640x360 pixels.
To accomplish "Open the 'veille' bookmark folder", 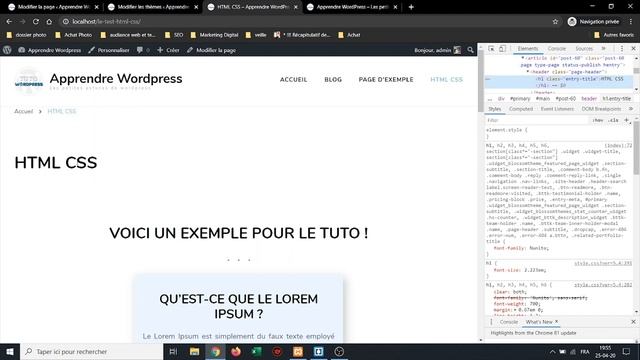I will point(256,35).
